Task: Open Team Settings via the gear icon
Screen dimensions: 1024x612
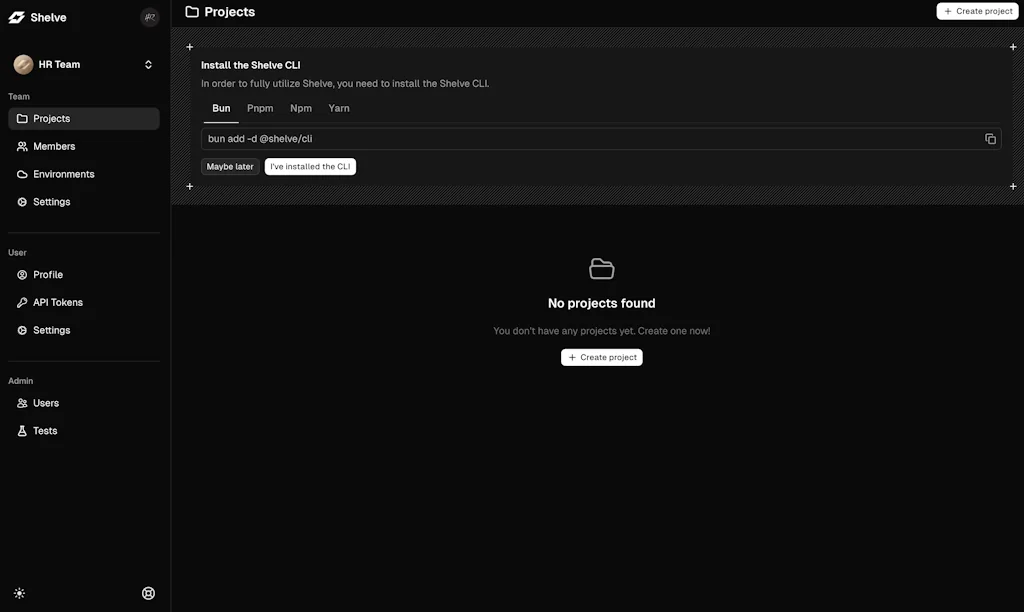Action: click(x=51, y=201)
